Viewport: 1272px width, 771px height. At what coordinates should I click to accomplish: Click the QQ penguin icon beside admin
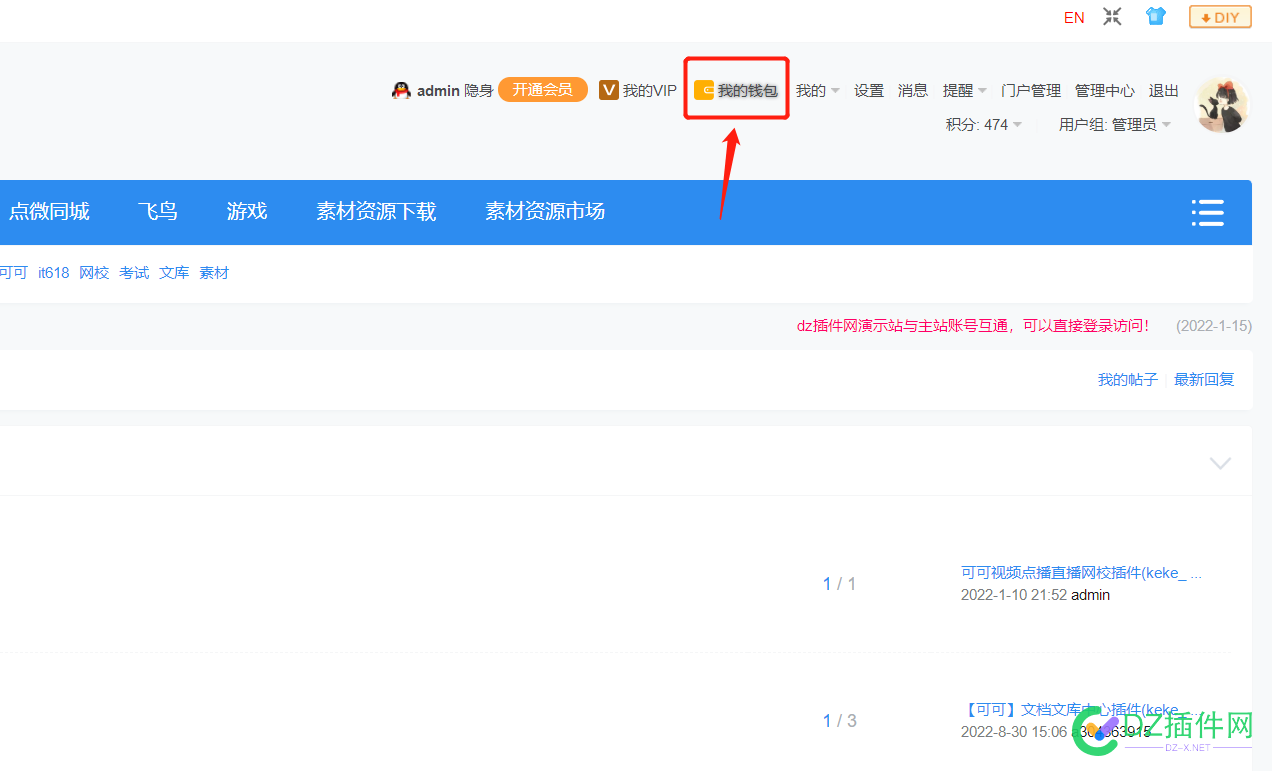pos(399,90)
